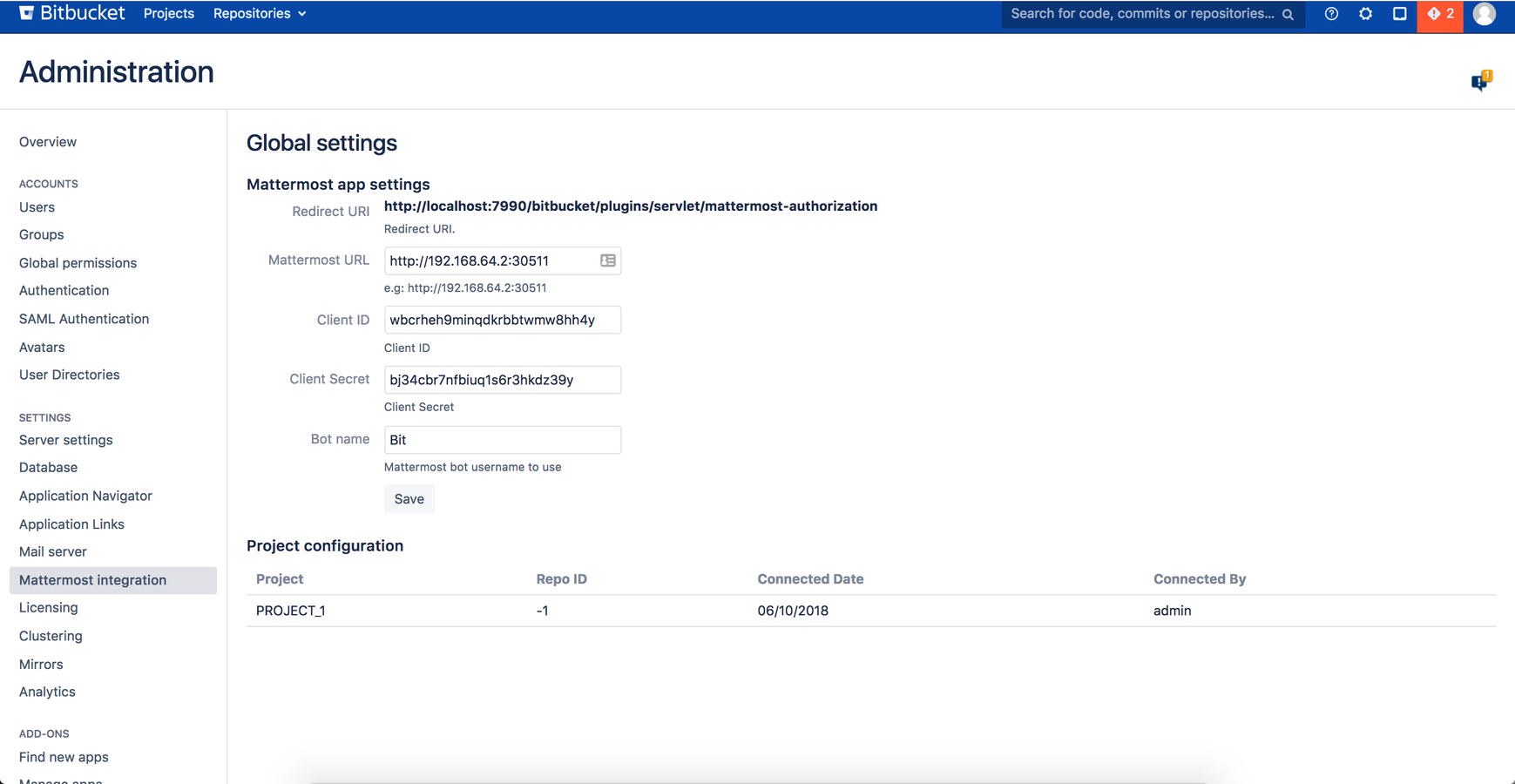Viewport: 1515px width, 784px height.
Task: Open Application Links page
Action: tap(71, 524)
